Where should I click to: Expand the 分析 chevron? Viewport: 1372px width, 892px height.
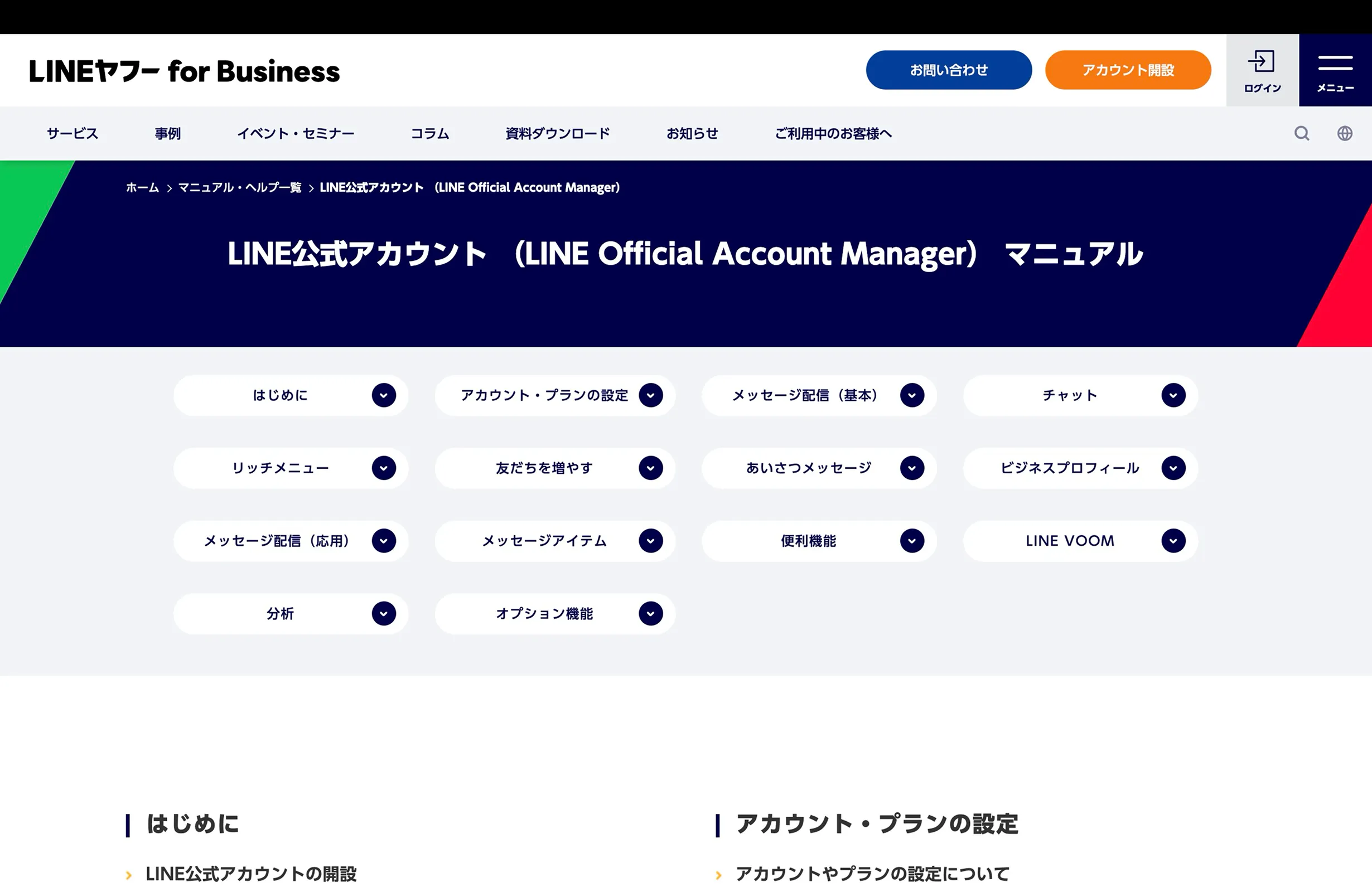click(384, 613)
